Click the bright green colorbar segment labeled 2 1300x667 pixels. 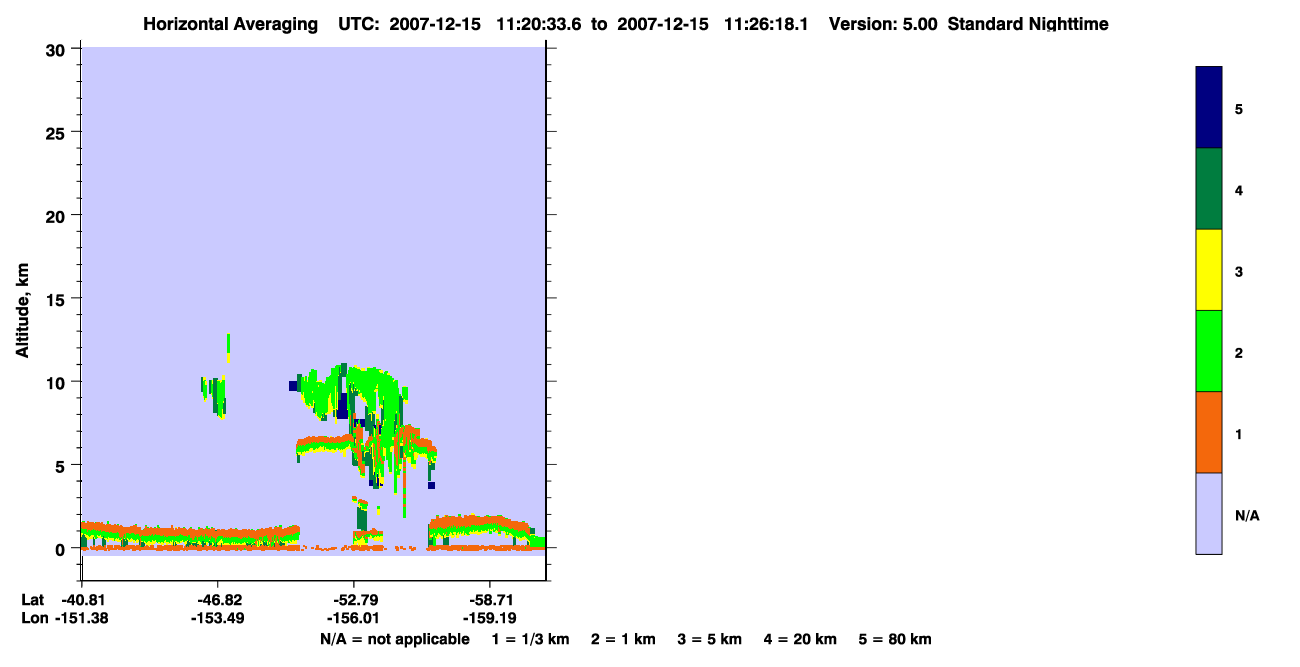(x=1209, y=351)
